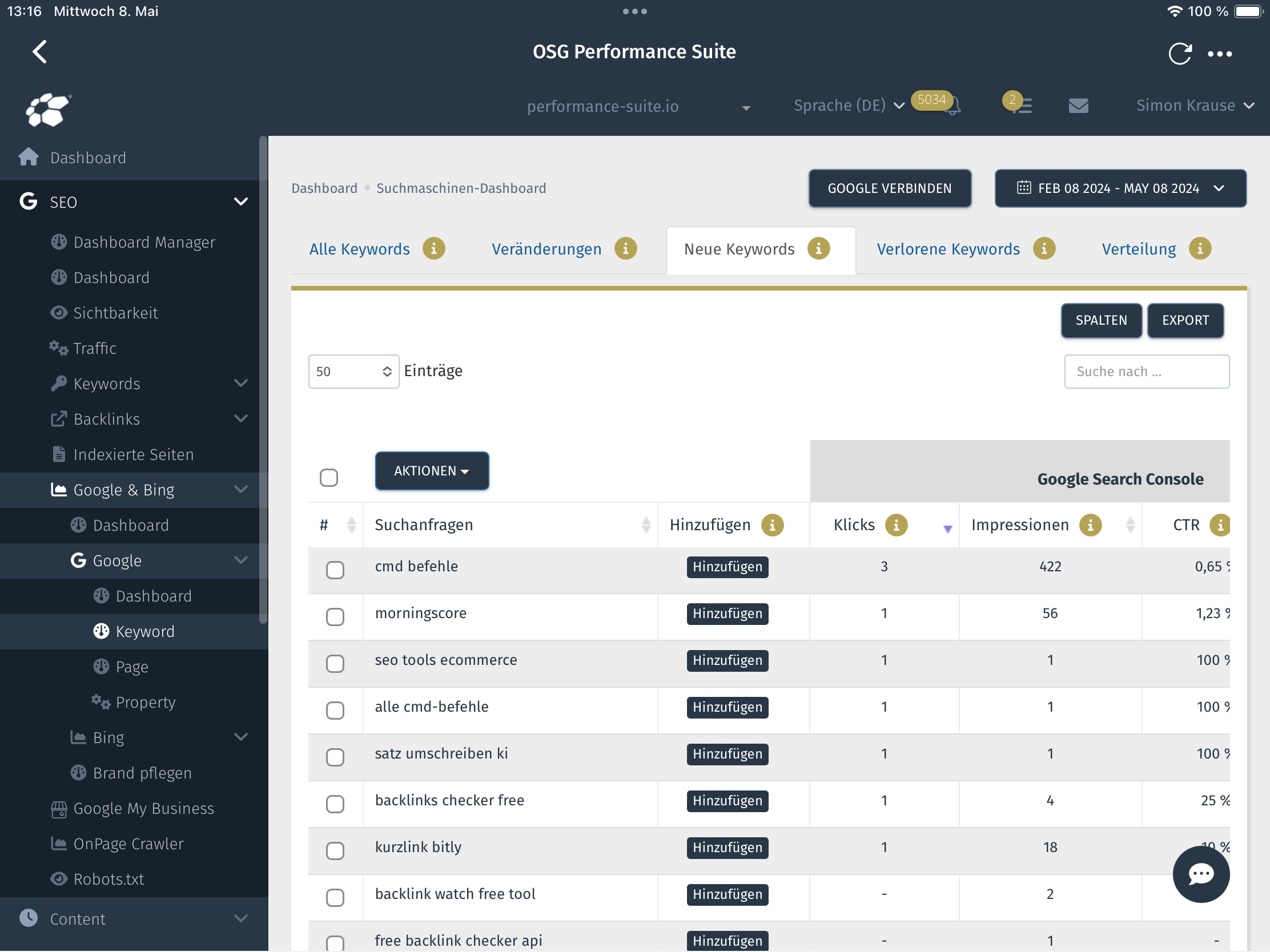Click info icon in Klicks column header
Image resolution: width=1270 pixels, height=952 pixels.
click(x=895, y=525)
